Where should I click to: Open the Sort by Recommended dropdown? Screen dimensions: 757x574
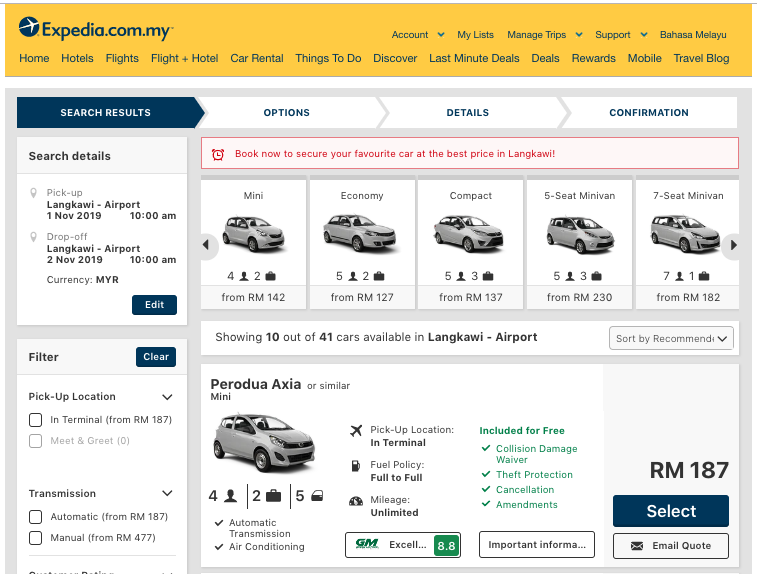point(671,338)
